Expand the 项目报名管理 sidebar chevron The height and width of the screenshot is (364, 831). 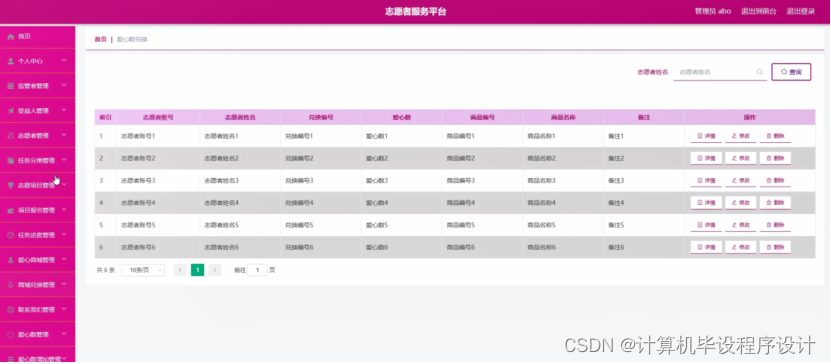tap(64, 210)
